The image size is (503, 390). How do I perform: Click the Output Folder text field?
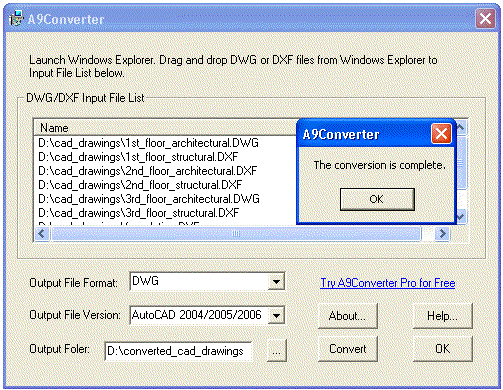178,351
